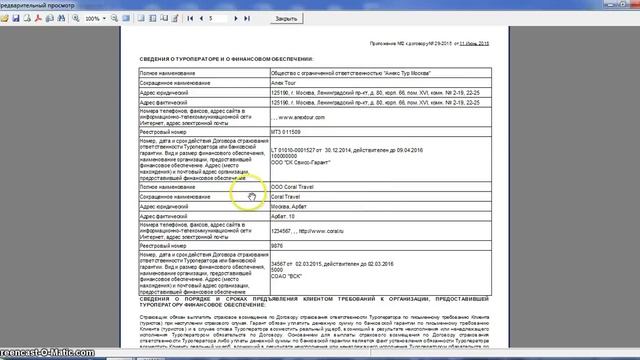Open page settings toolbar icon

pos(164,18)
